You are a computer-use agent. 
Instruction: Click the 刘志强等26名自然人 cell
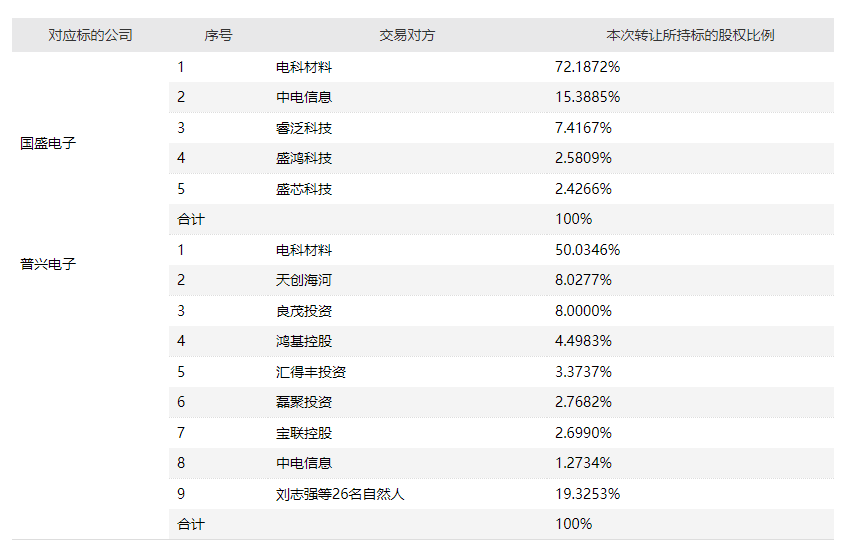click(340, 494)
